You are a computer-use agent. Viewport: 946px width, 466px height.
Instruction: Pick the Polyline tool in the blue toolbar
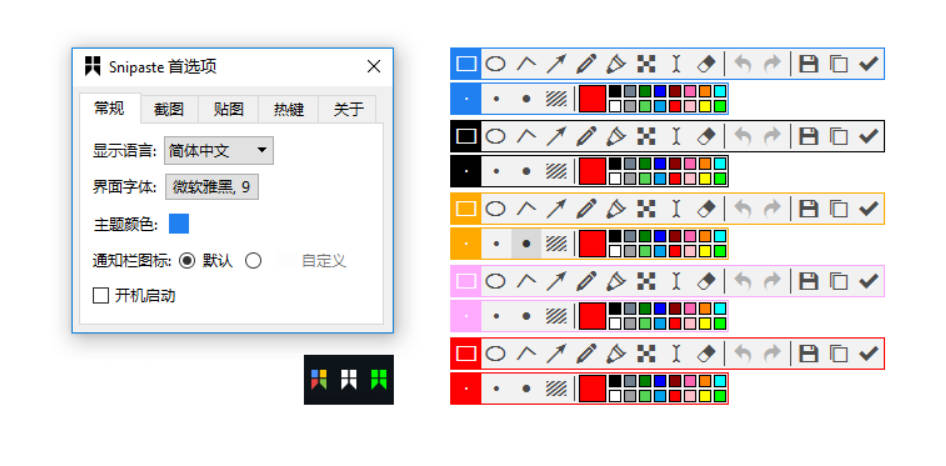click(x=526, y=63)
